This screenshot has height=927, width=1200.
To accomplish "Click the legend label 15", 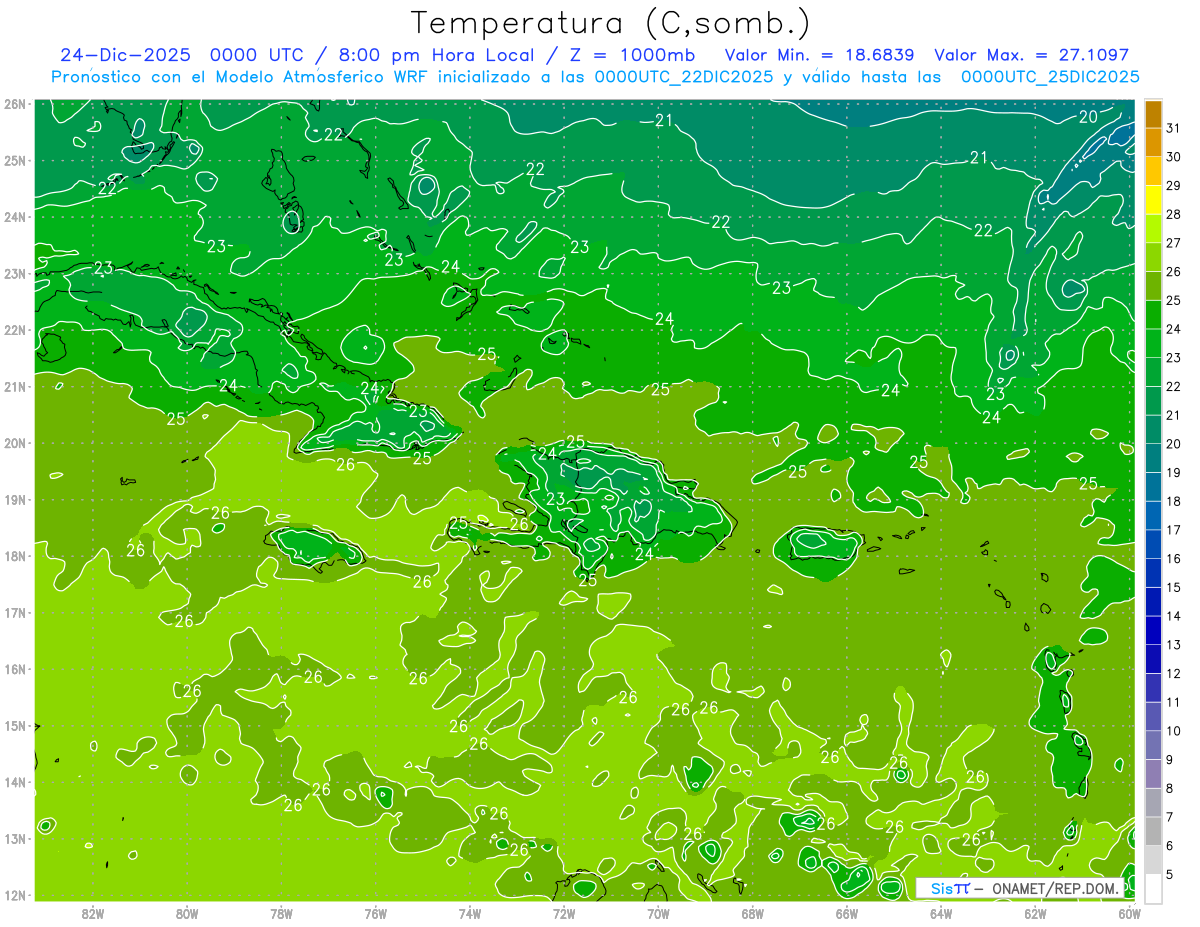I will [x=1173, y=588].
